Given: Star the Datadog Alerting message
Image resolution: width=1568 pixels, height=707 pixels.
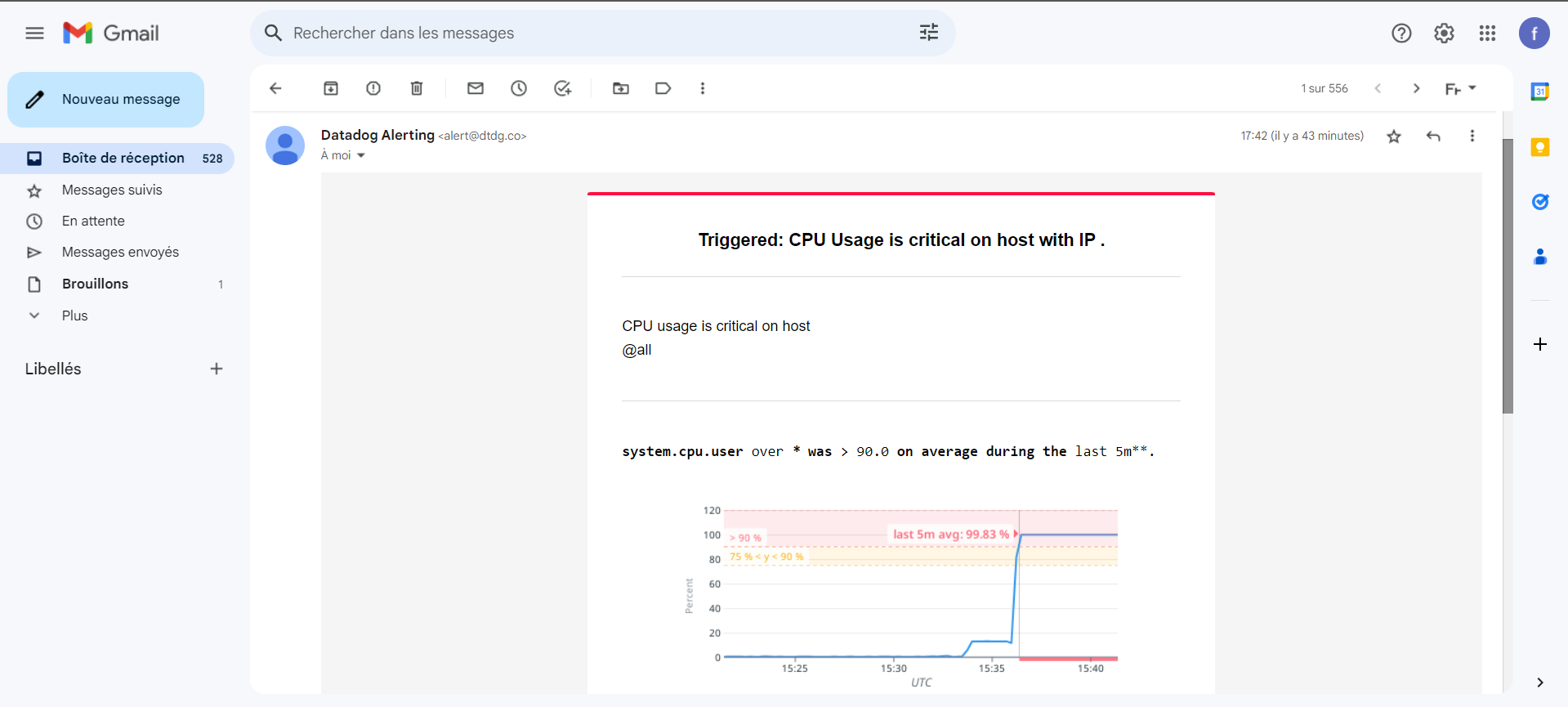Looking at the screenshot, I should click(1394, 136).
